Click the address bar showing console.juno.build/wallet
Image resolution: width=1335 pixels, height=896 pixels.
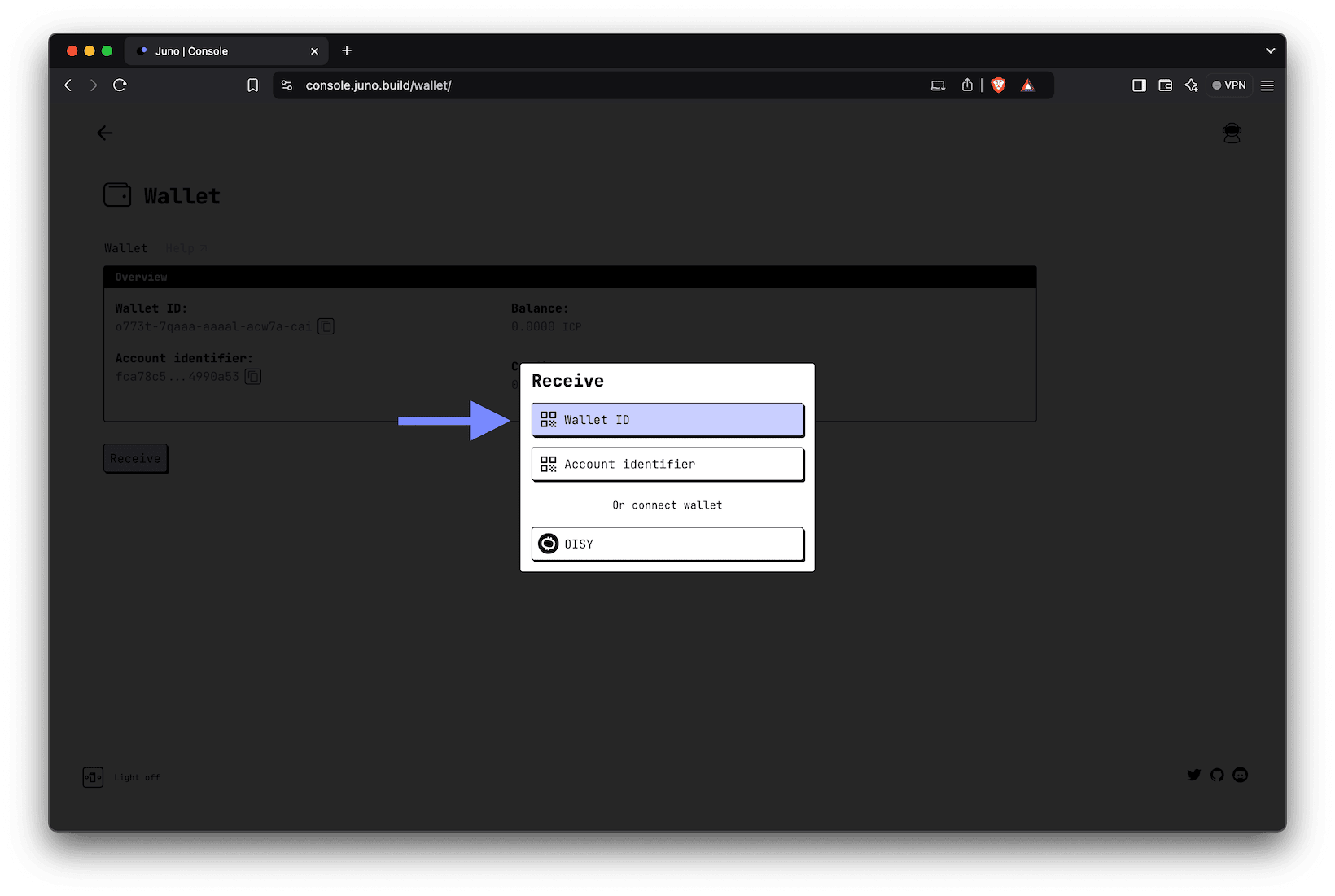click(379, 85)
